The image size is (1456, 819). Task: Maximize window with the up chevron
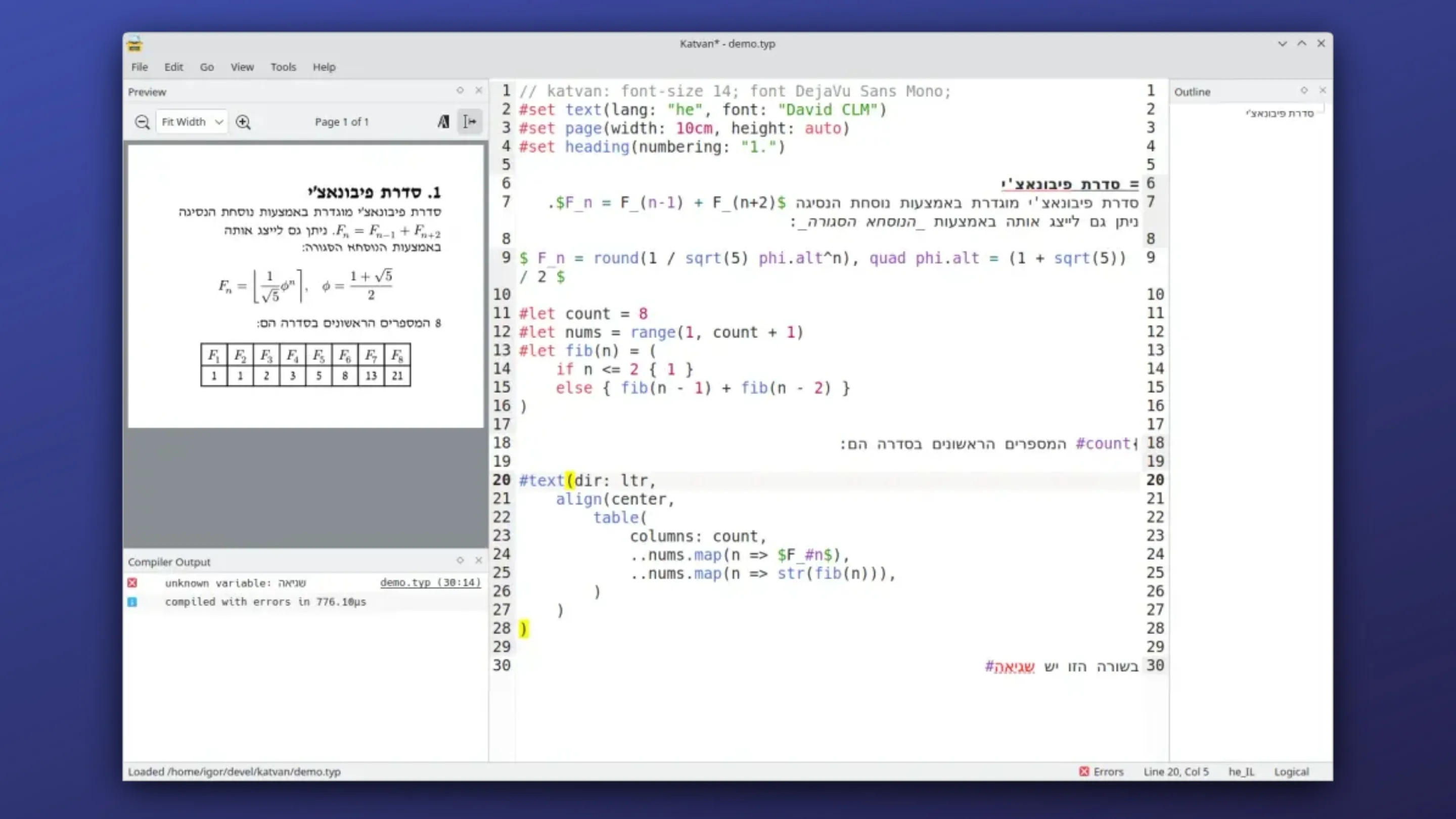[1302, 43]
